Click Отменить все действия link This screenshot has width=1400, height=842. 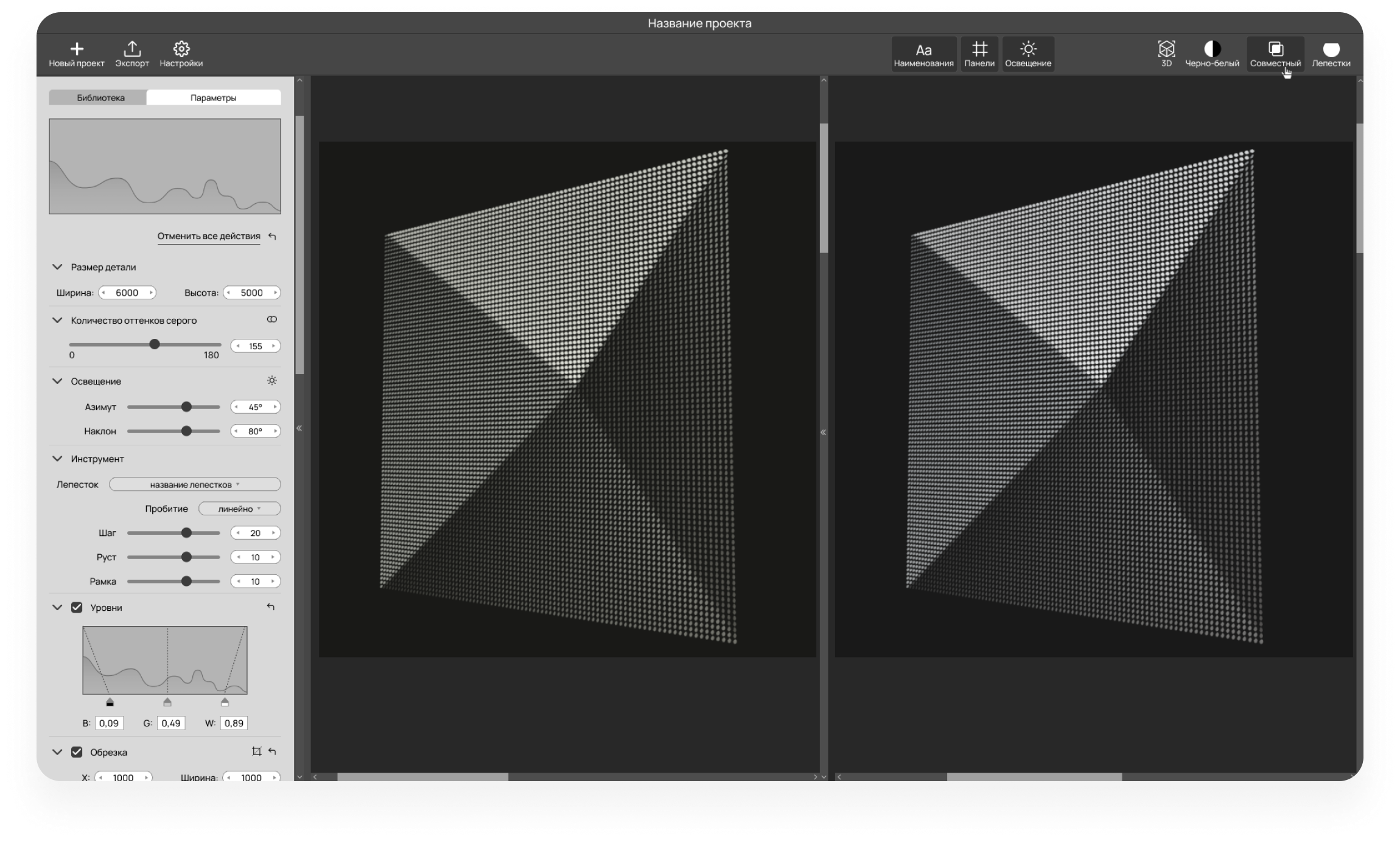click(209, 236)
